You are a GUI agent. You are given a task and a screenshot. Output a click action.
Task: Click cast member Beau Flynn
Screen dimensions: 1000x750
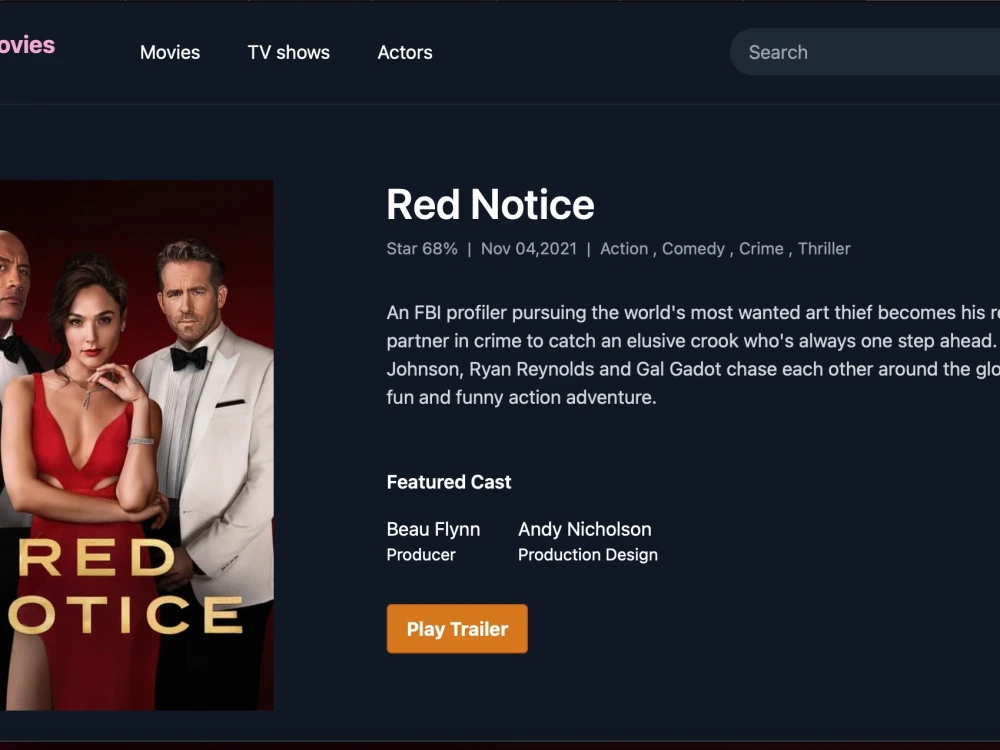point(433,529)
